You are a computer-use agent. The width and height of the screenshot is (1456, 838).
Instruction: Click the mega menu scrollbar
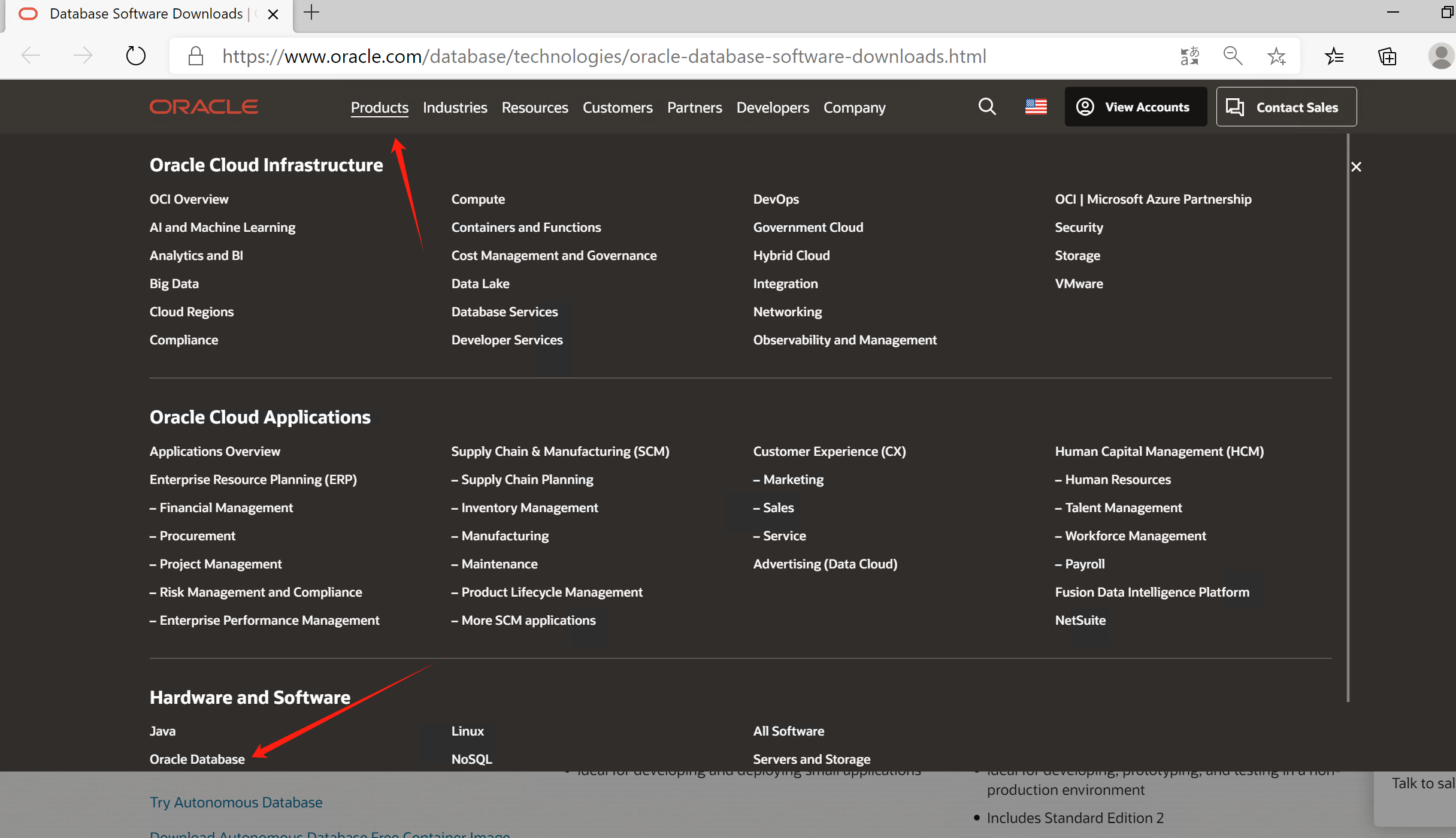click(1348, 418)
